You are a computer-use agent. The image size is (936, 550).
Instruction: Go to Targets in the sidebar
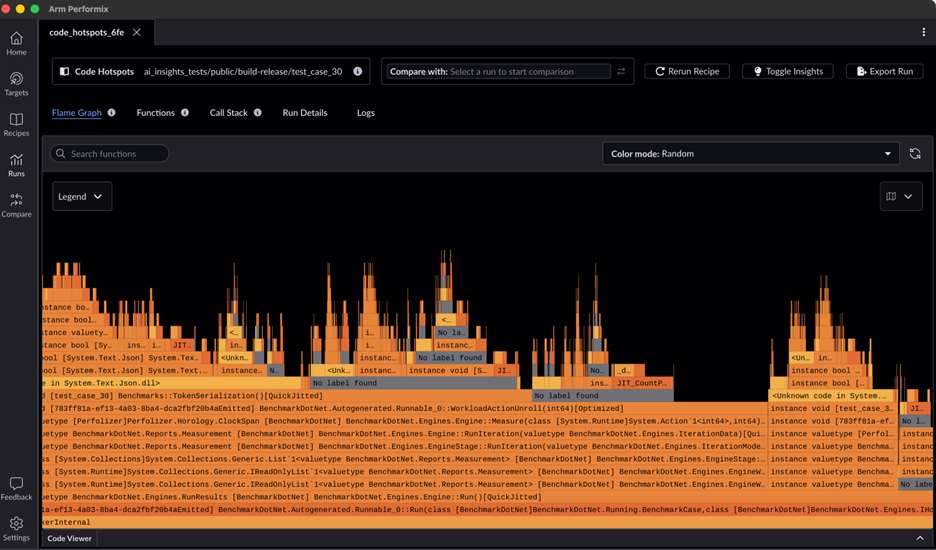point(16,84)
